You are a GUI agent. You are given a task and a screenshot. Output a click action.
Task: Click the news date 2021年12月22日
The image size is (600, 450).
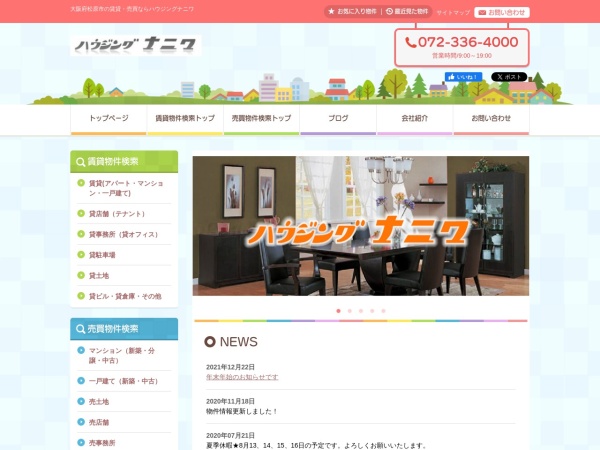(230, 367)
